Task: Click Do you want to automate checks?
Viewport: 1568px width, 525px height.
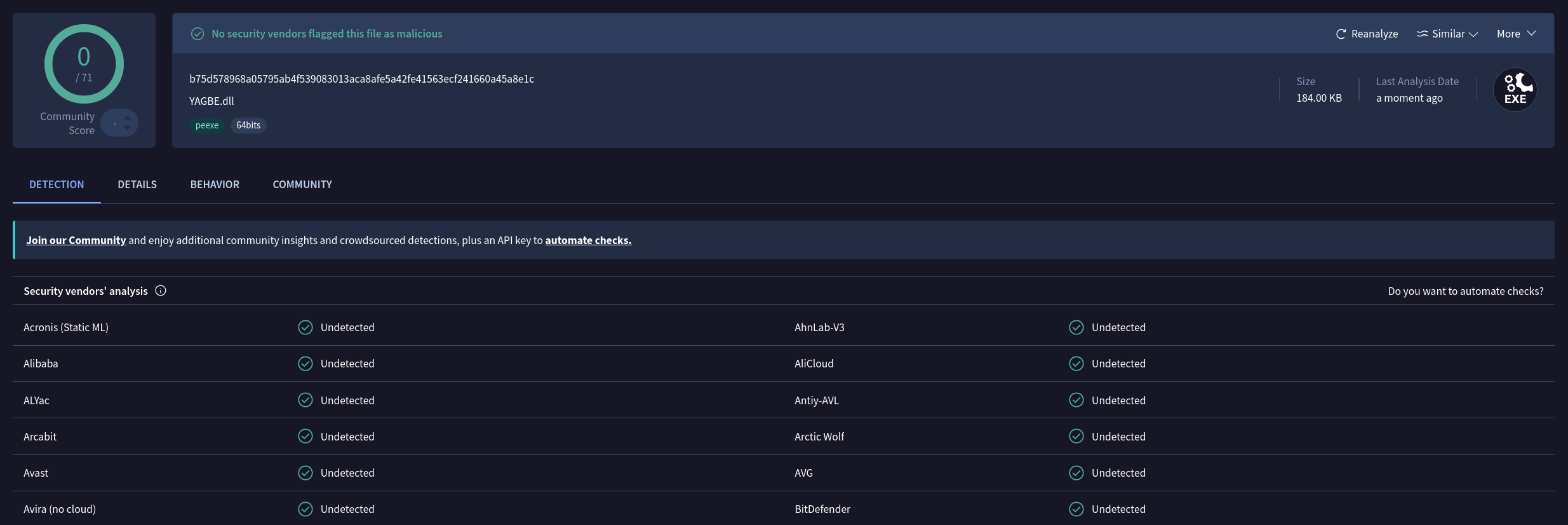Action: pyautogui.click(x=1466, y=291)
